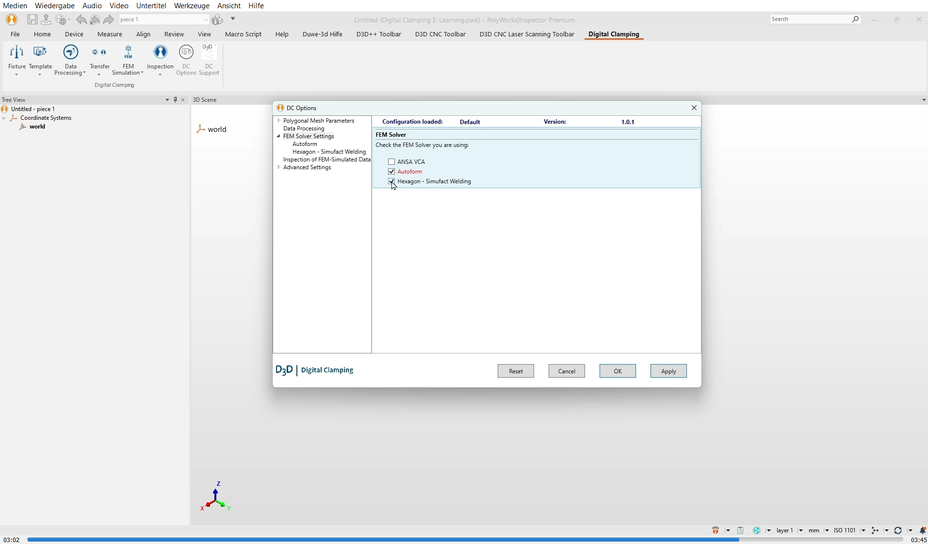
Task: Toggle the Hexagon - Simufact Welding checkbox
Action: point(391,181)
